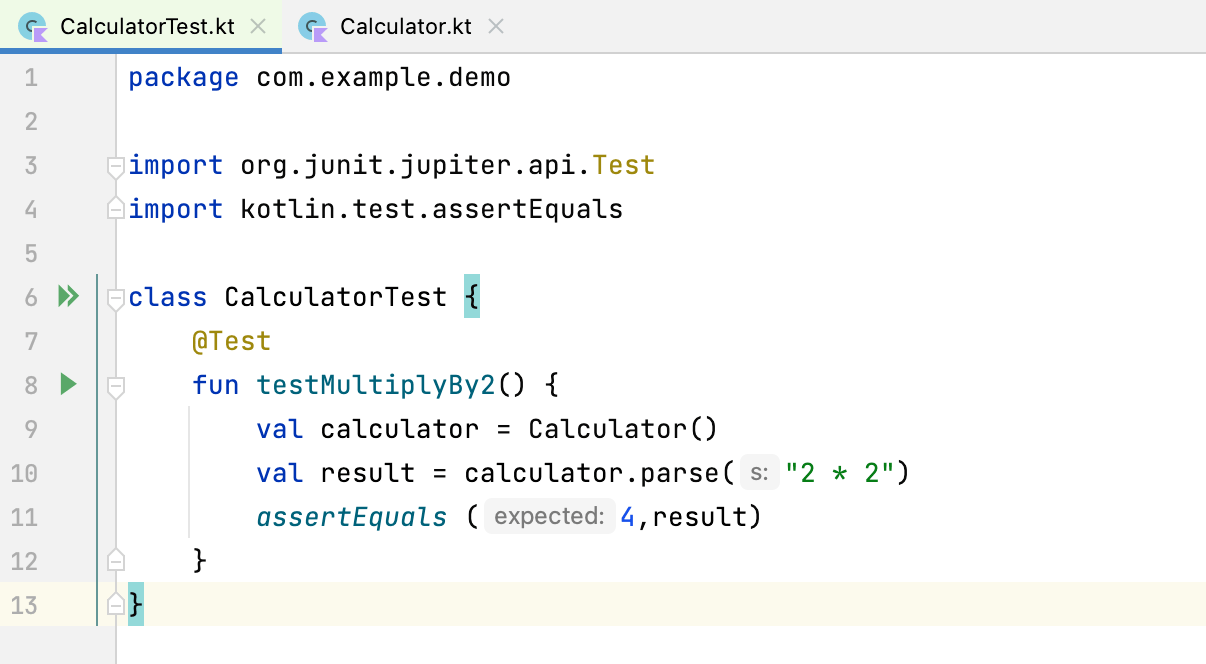Viewport: 1206px width, 664px height.
Task: Run testMultiplyBy2 using green play gutter icon
Action: click(68, 384)
